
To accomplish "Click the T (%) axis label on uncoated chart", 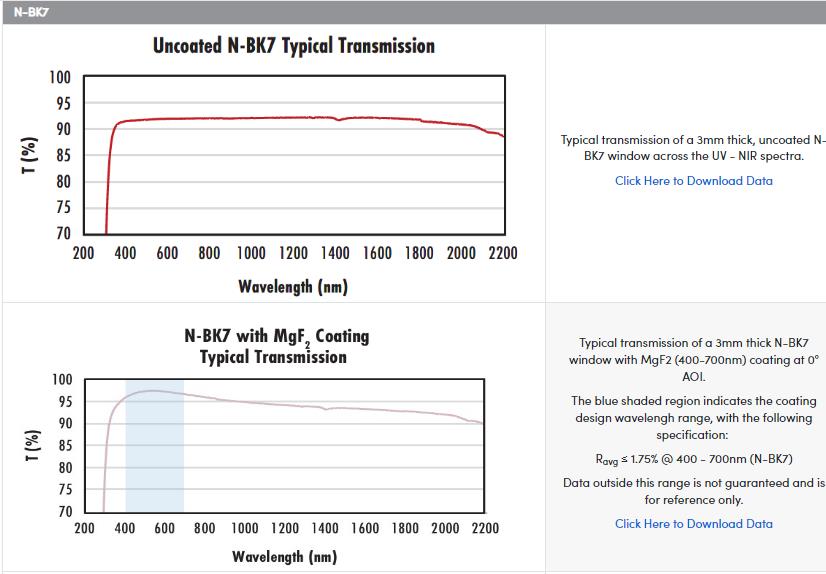I will click(x=28, y=155).
